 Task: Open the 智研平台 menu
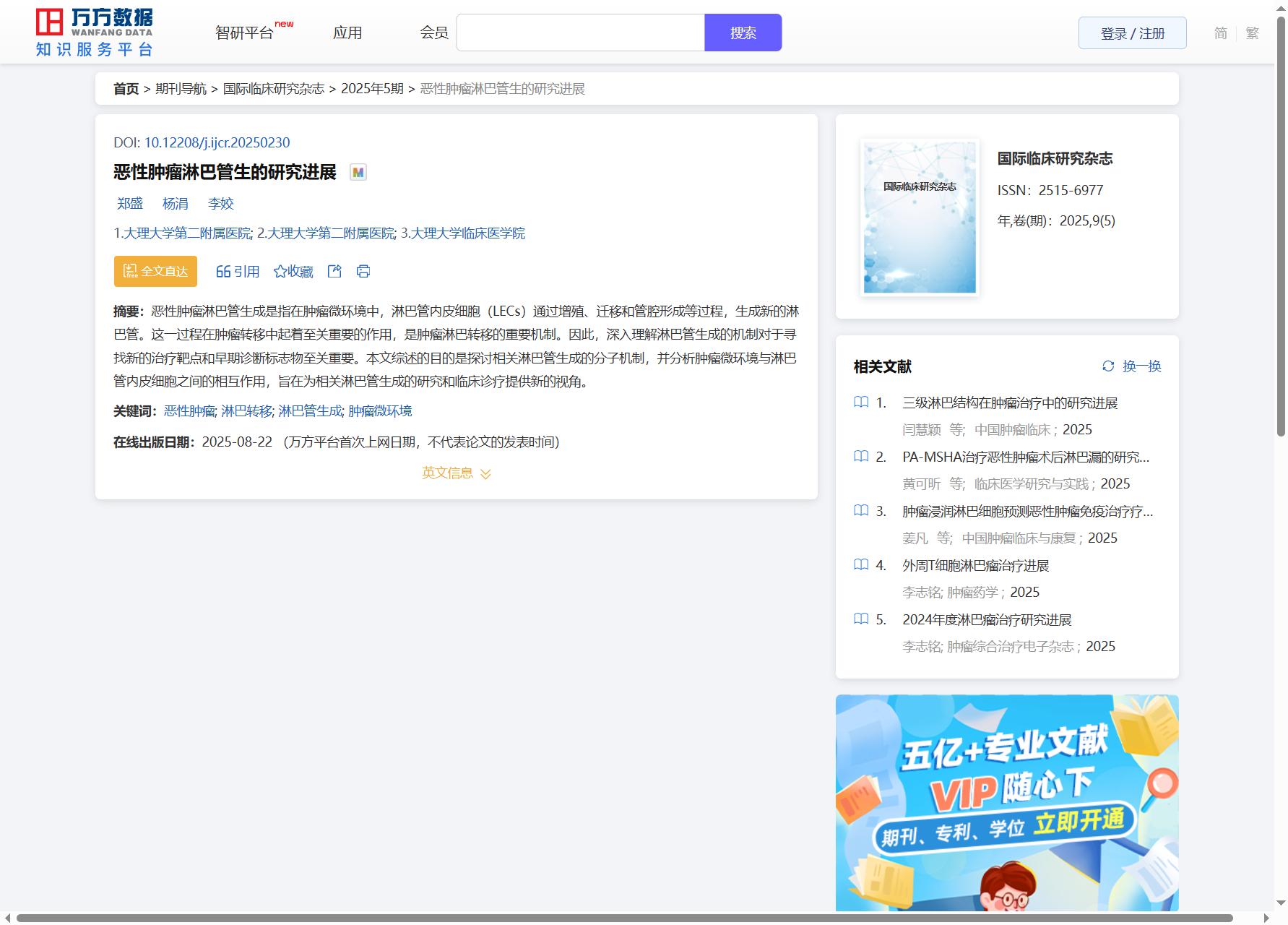[x=245, y=33]
